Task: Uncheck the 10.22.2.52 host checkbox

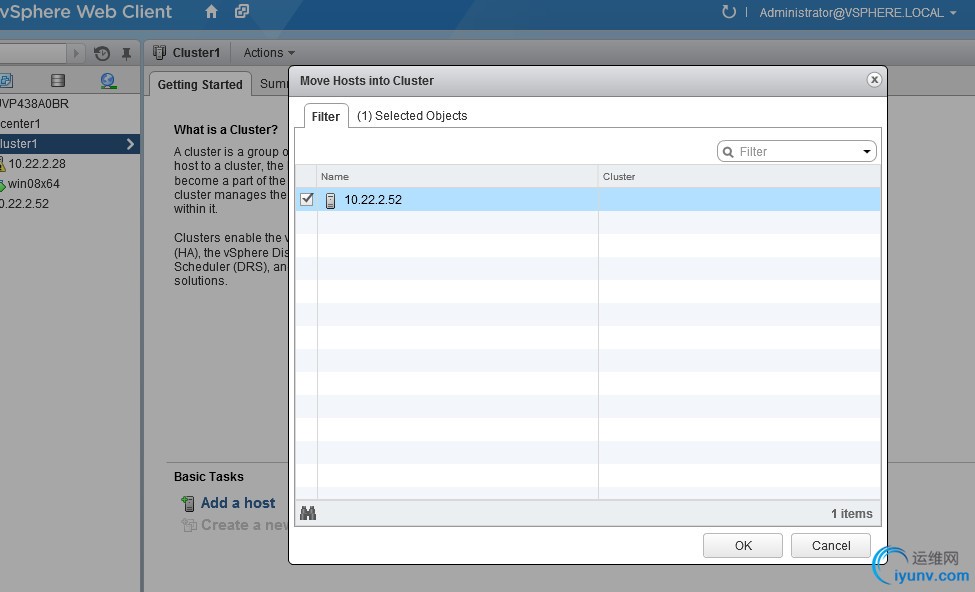Action: (307, 199)
